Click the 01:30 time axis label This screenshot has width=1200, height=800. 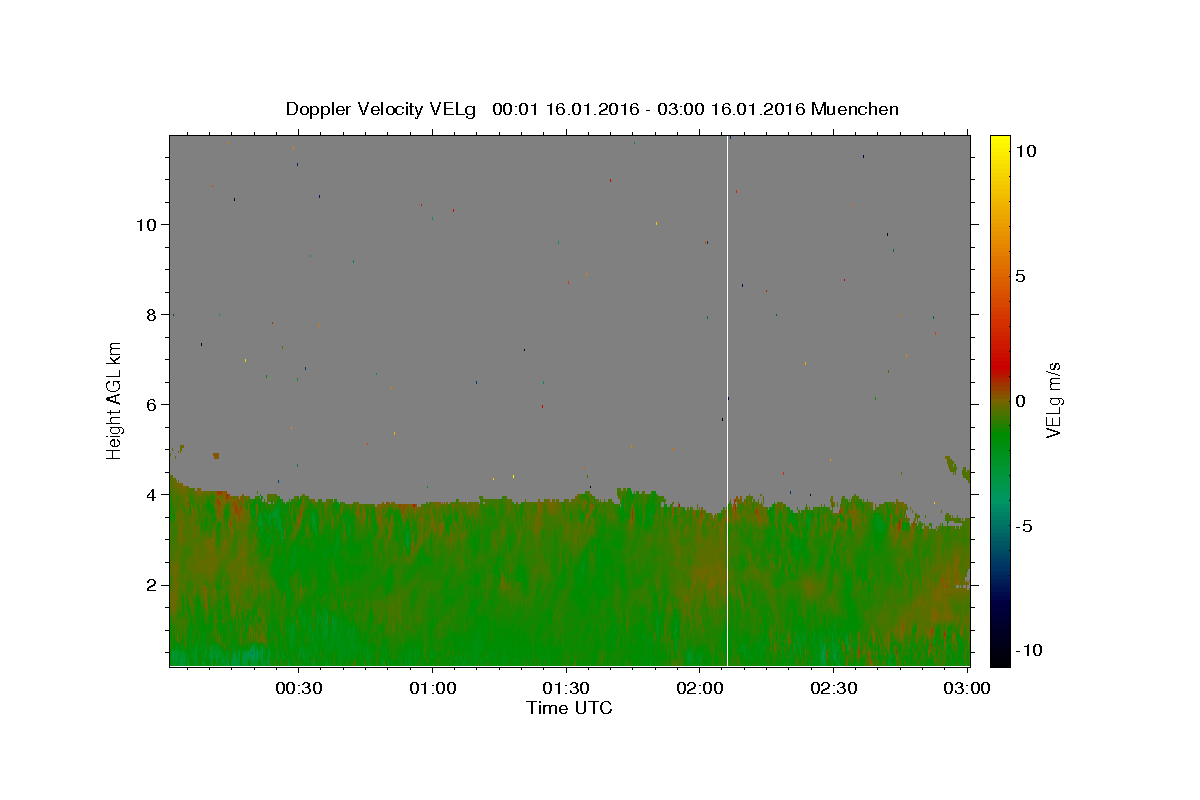point(567,688)
